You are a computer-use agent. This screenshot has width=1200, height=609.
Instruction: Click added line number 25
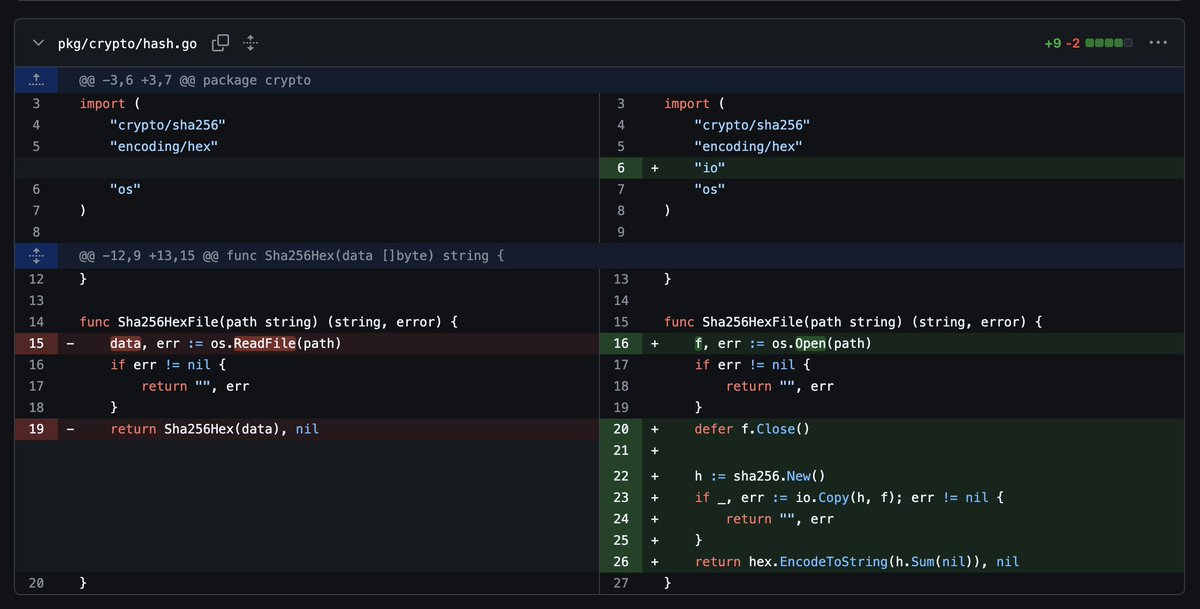pos(621,540)
